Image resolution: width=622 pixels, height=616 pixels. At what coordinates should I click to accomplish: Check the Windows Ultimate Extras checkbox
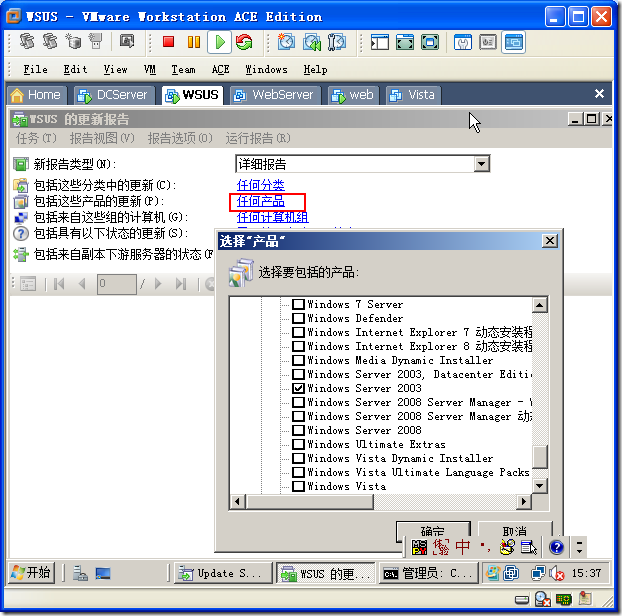coord(298,444)
